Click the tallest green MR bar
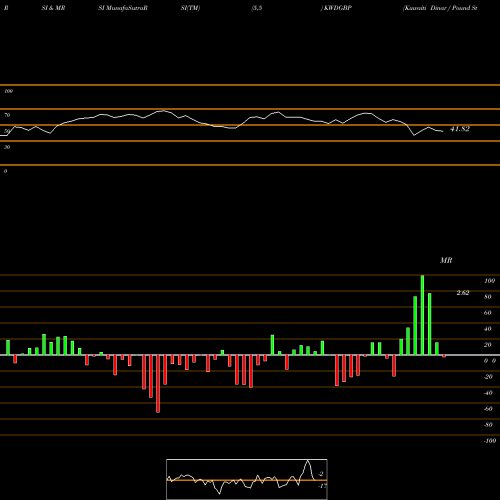500x500 pixels. (x=422, y=315)
